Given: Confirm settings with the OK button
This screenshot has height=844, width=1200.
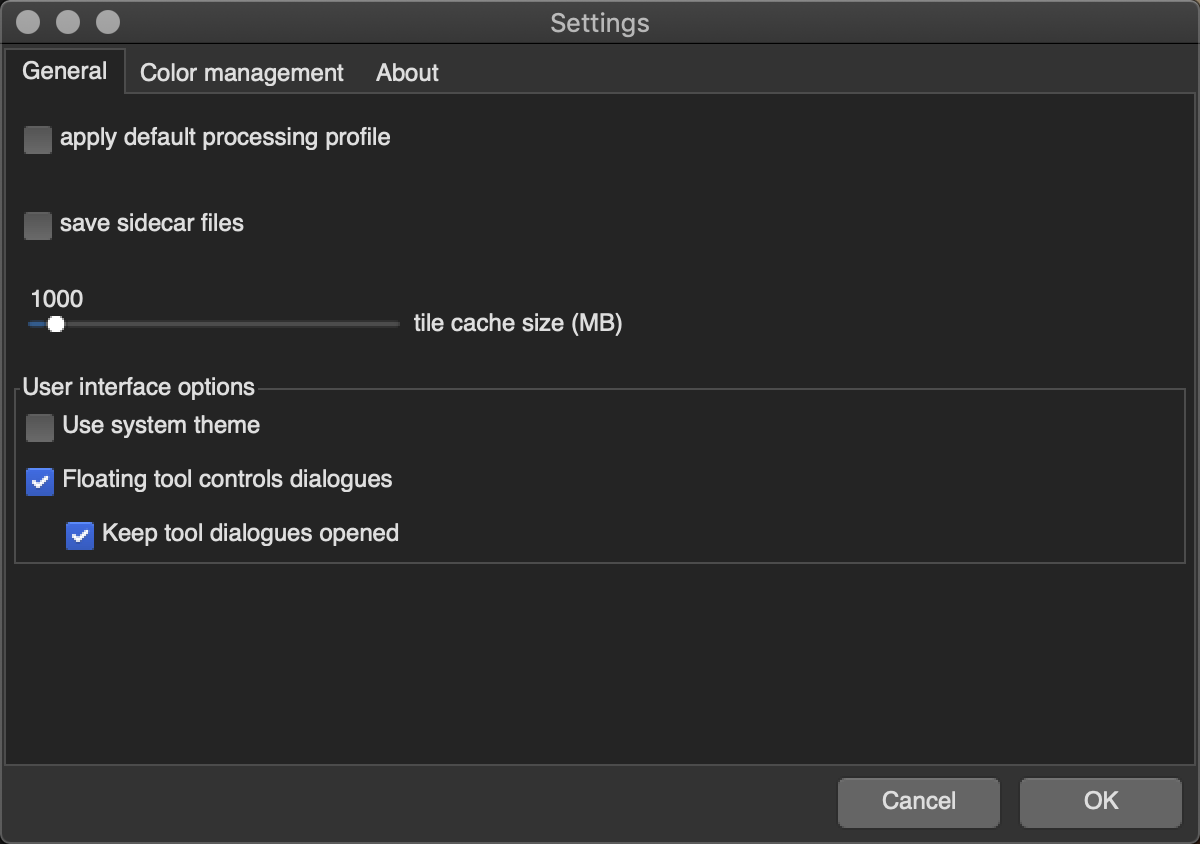Looking at the screenshot, I should coord(1100,802).
